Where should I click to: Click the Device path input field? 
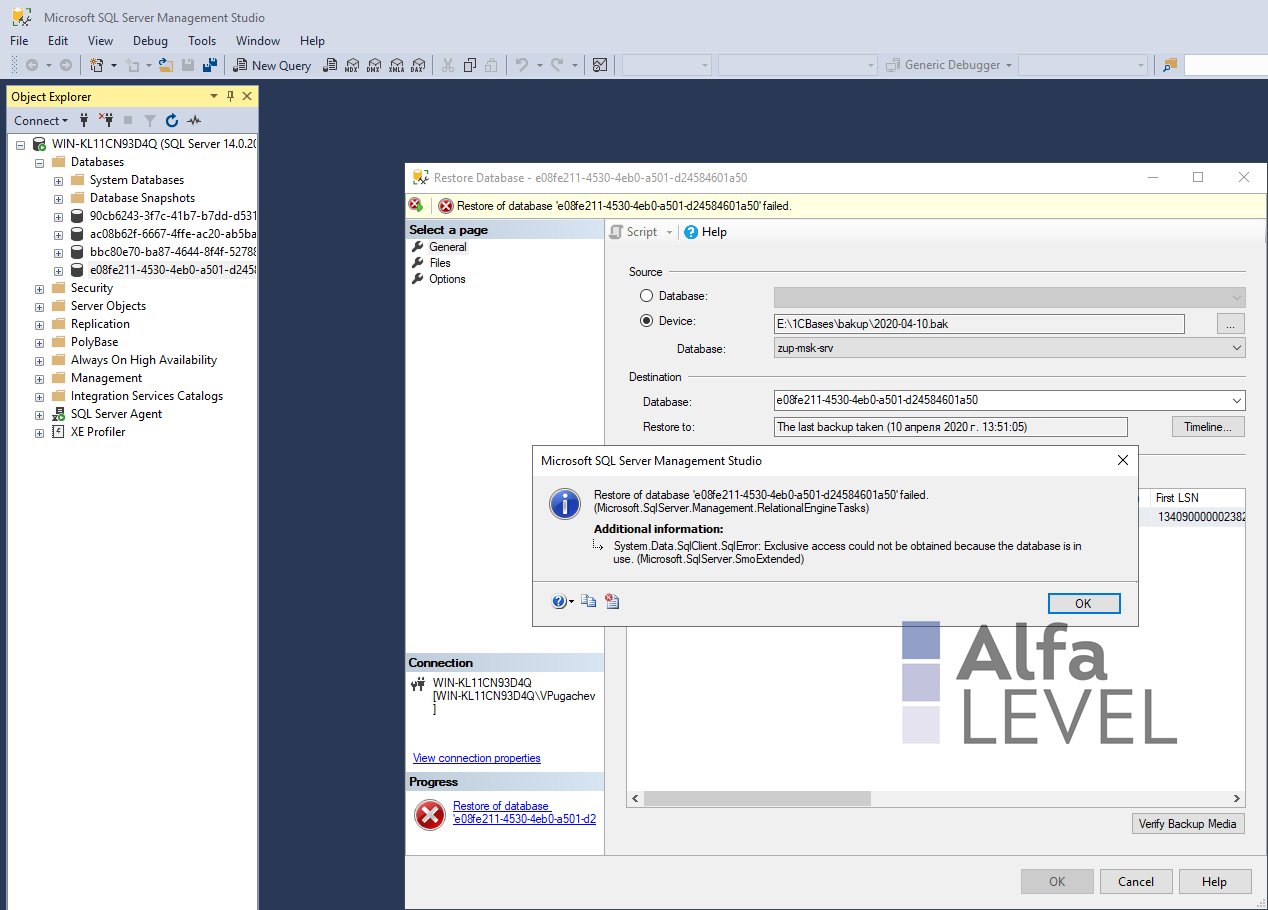pos(979,323)
